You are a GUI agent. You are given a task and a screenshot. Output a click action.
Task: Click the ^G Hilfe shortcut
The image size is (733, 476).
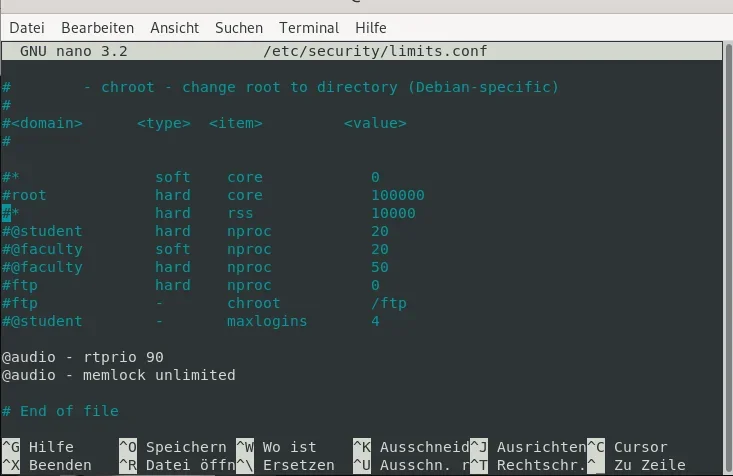coord(38,447)
